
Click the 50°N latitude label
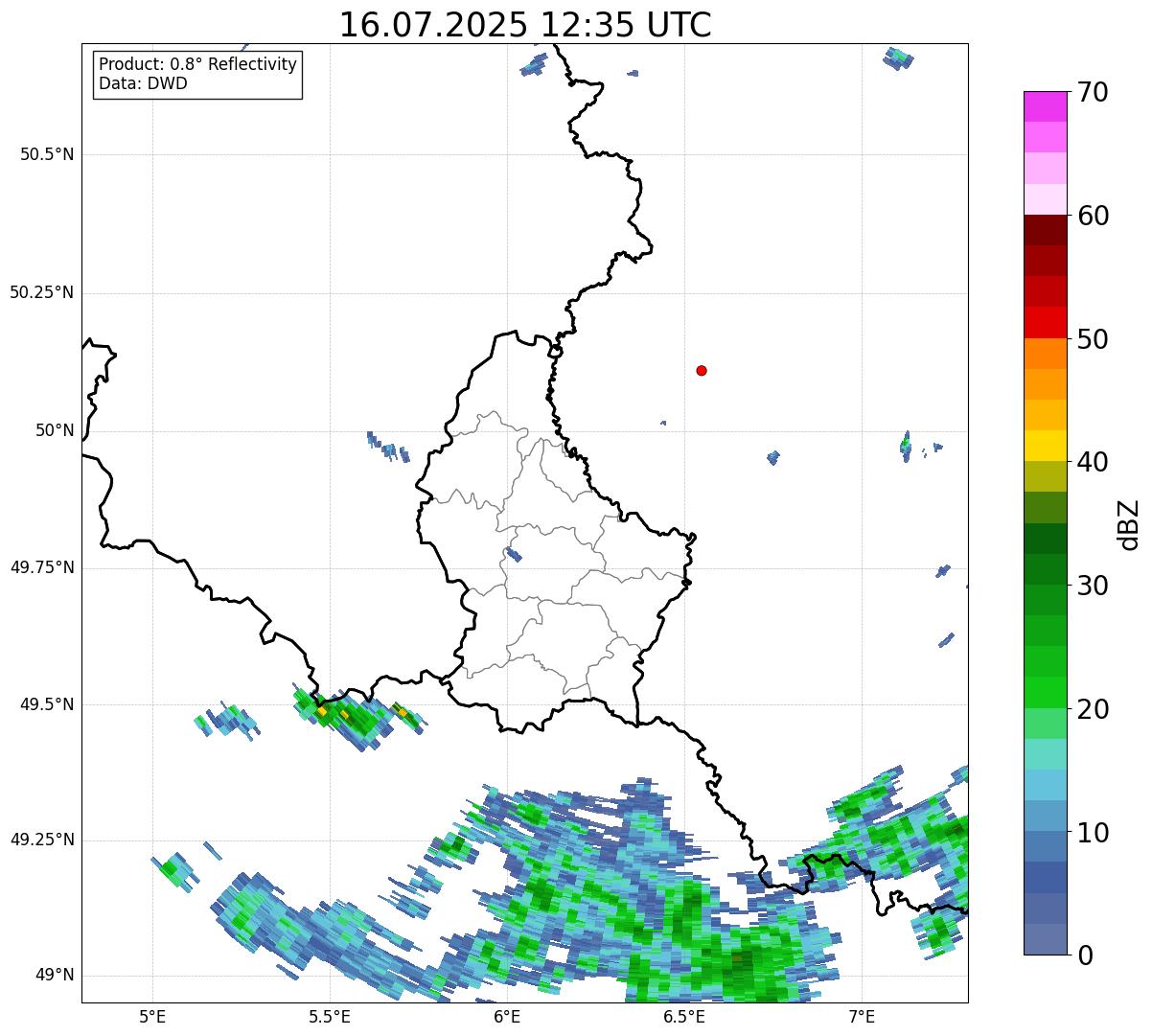[x=56, y=430]
